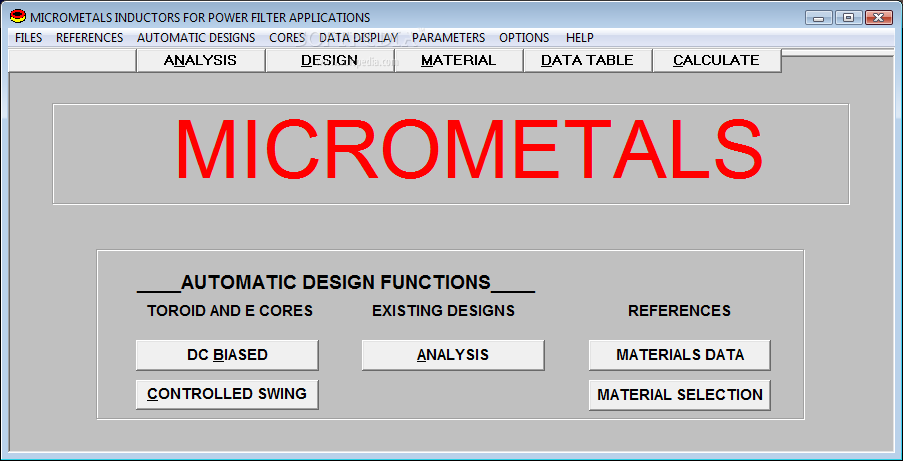The width and height of the screenshot is (903, 461).
Task: Click the TOROID AND E CORES label
Action: pyautogui.click(x=230, y=311)
